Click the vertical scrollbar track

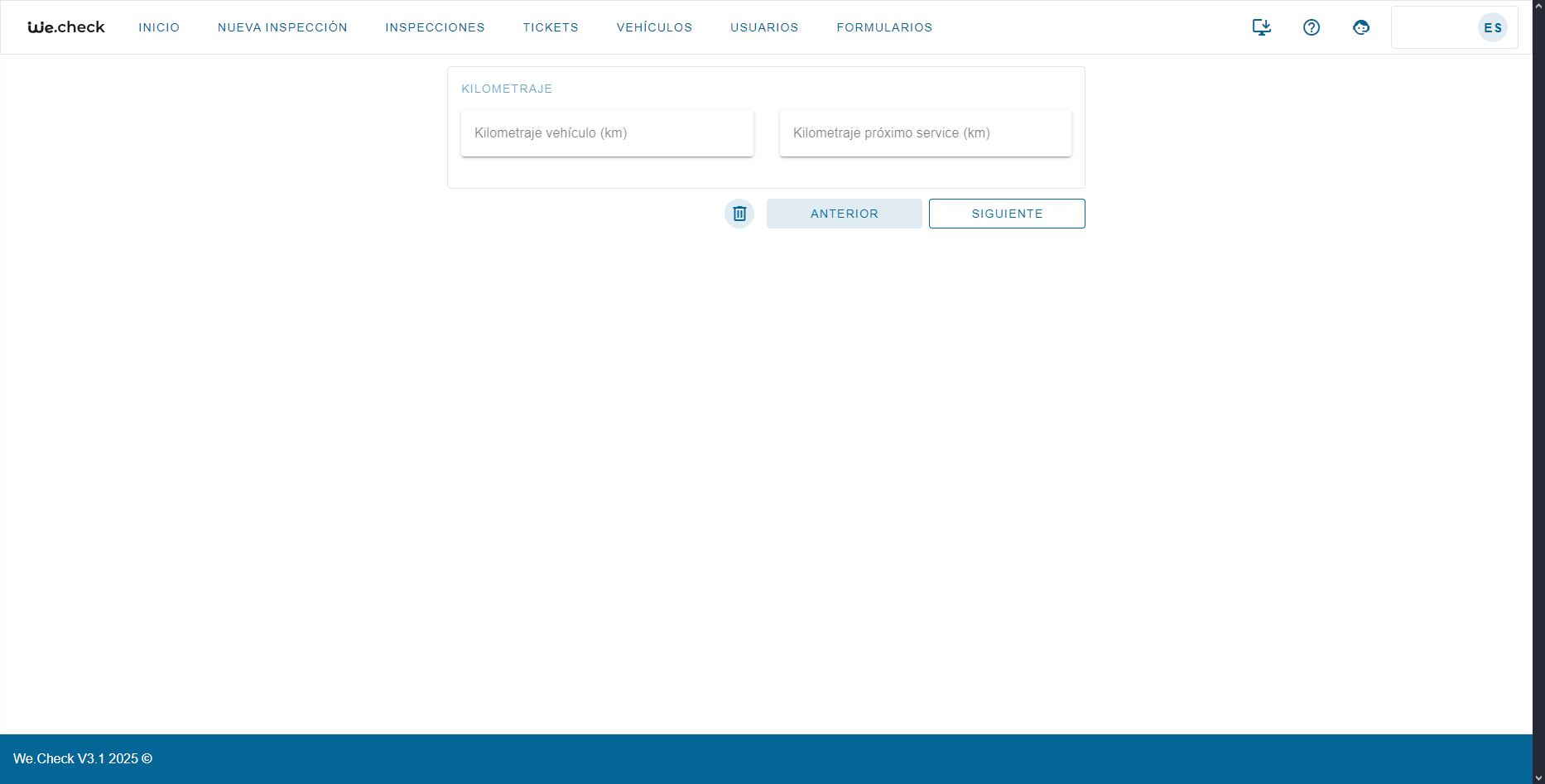click(x=1538, y=414)
